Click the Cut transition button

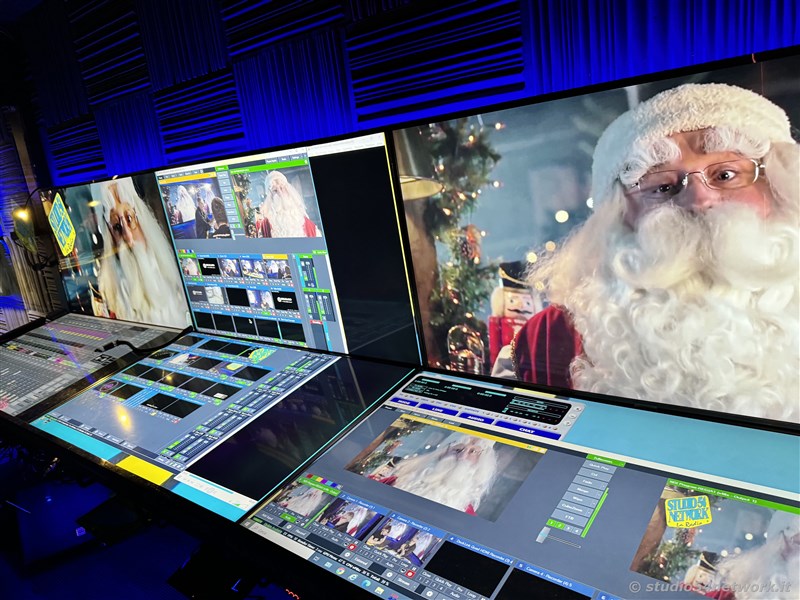[595, 474]
